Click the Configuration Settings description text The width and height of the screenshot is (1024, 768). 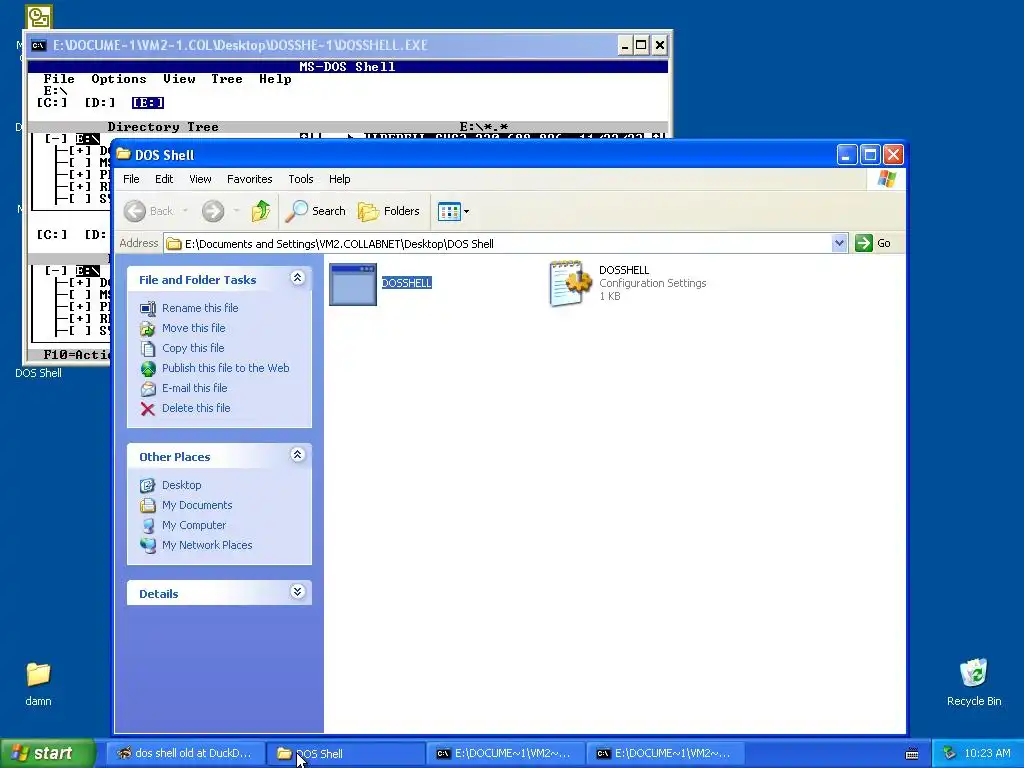click(x=652, y=283)
